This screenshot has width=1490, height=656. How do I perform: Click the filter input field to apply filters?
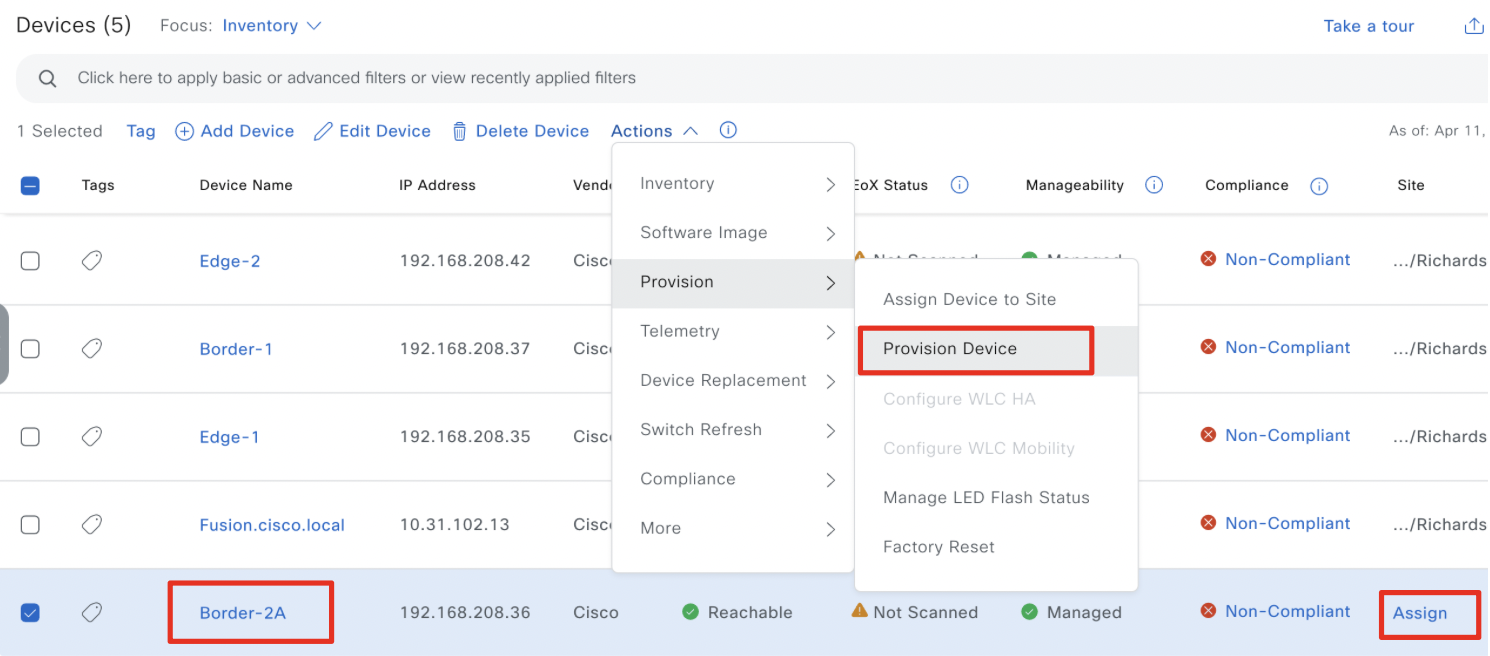[x=400, y=77]
